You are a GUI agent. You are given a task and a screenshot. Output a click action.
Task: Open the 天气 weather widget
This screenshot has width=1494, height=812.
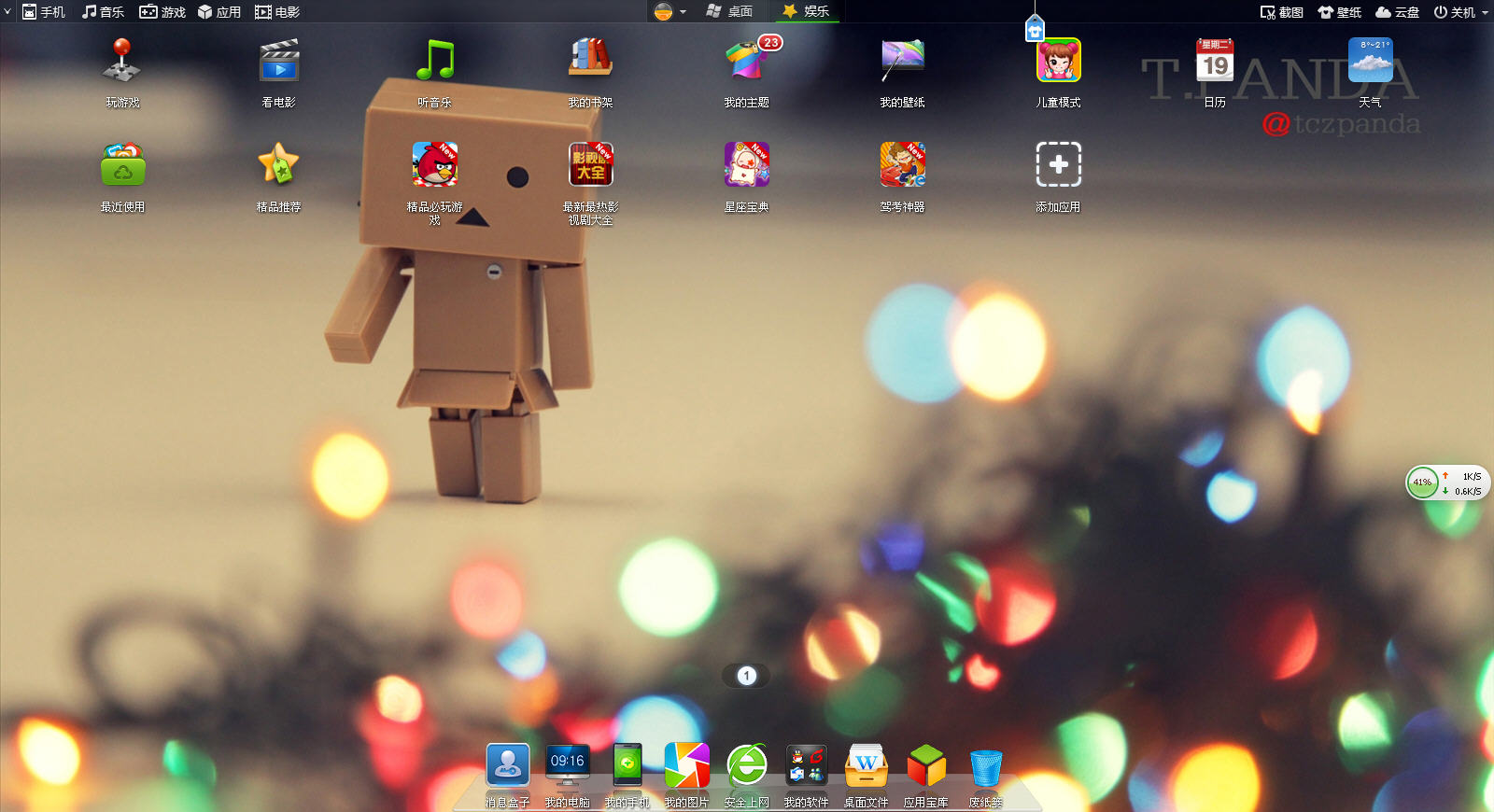pyautogui.click(x=1371, y=61)
